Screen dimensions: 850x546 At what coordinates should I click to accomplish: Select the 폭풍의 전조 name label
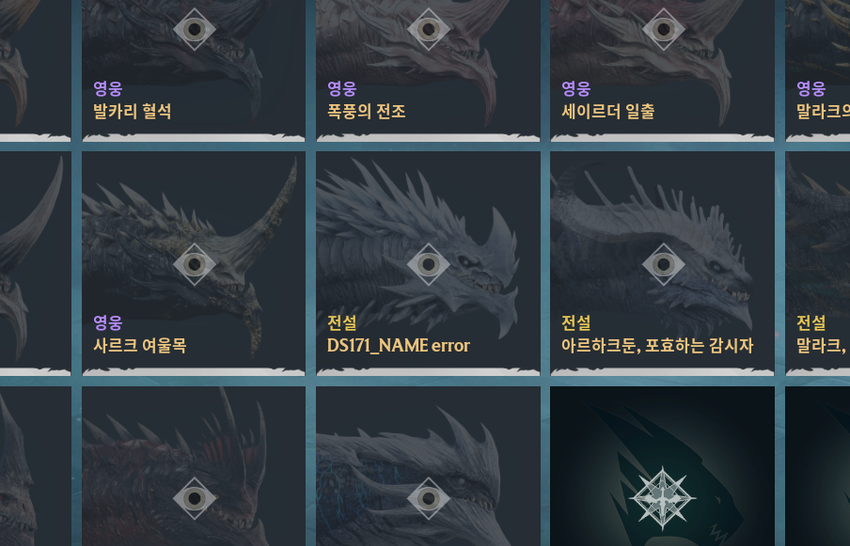(x=366, y=112)
